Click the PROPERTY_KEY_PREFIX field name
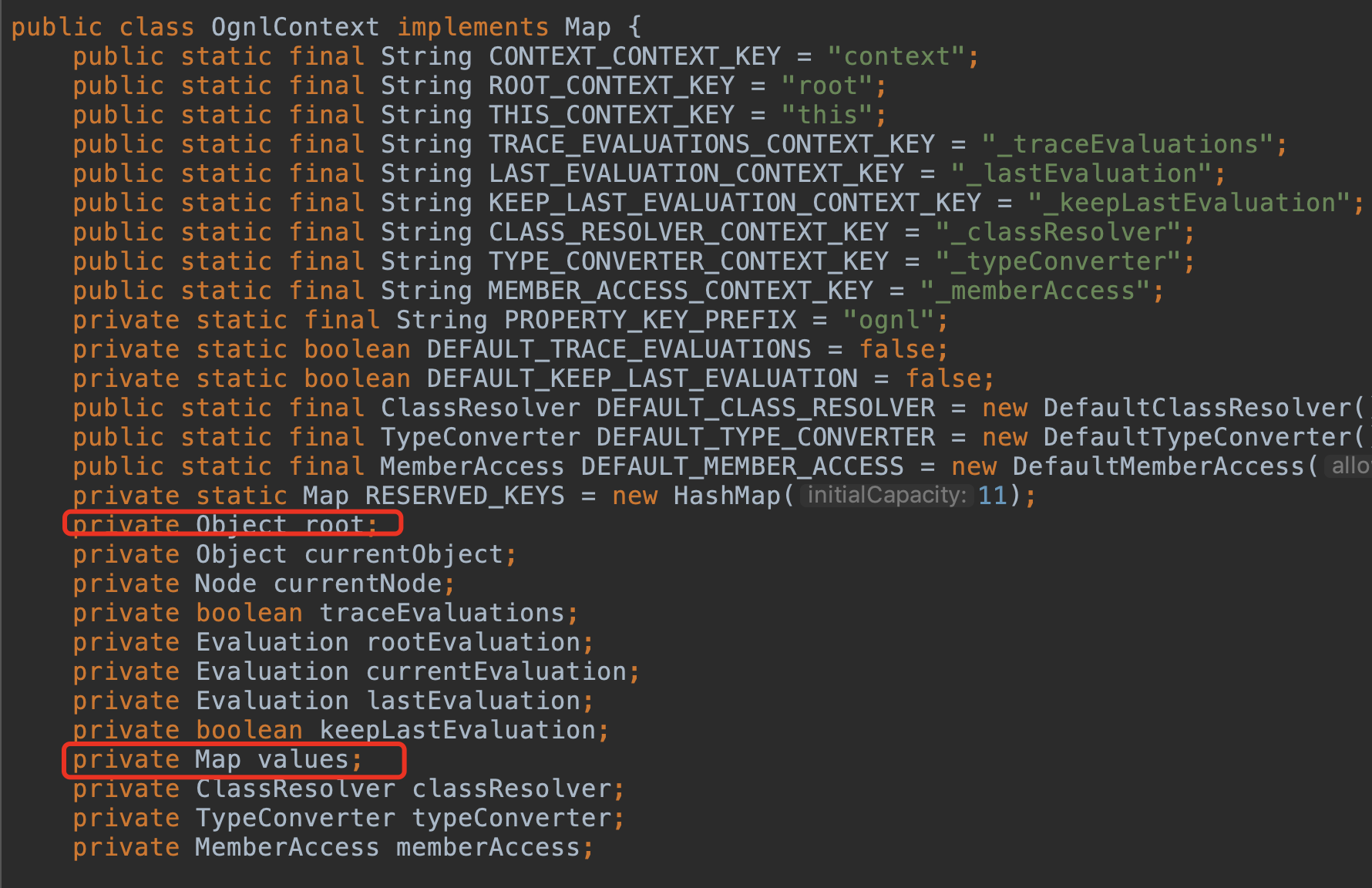The image size is (1372, 888). click(x=650, y=320)
